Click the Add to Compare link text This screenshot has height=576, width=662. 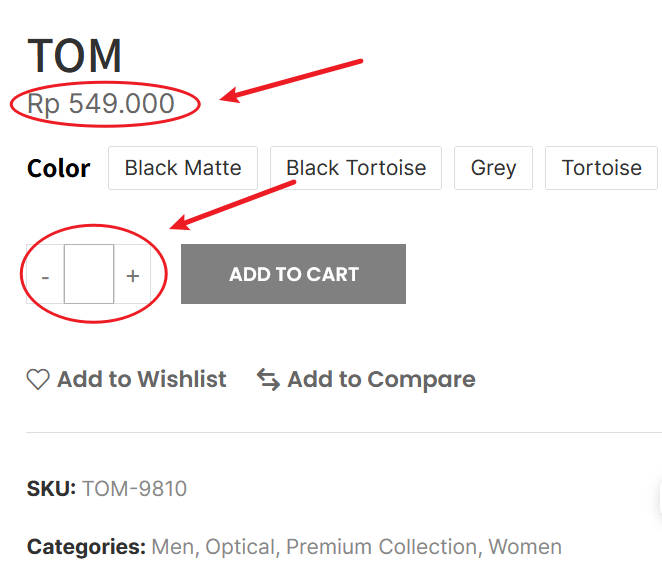click(x=381, y=379)
